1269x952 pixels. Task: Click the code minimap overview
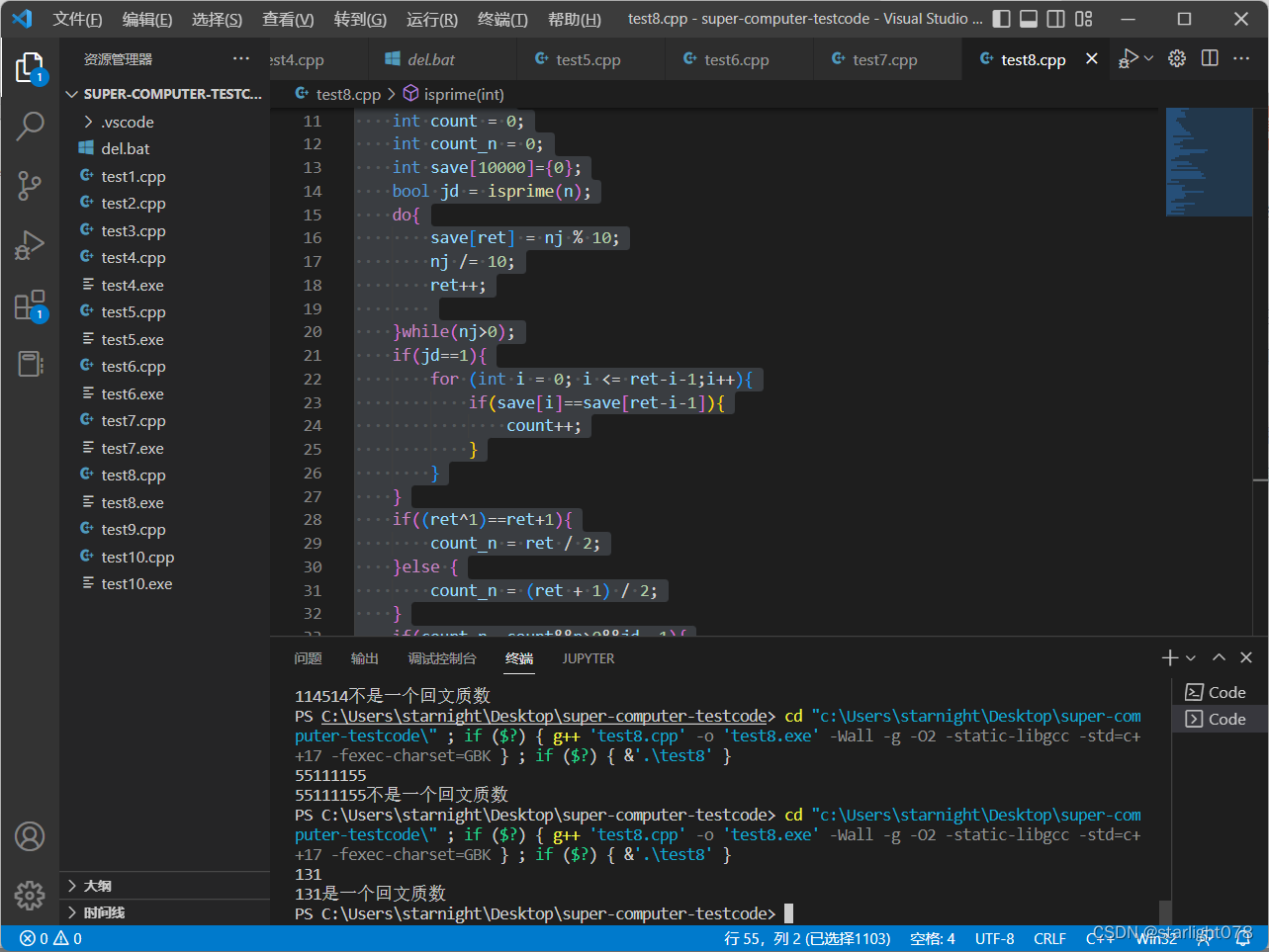click(x=1209, y=161)
